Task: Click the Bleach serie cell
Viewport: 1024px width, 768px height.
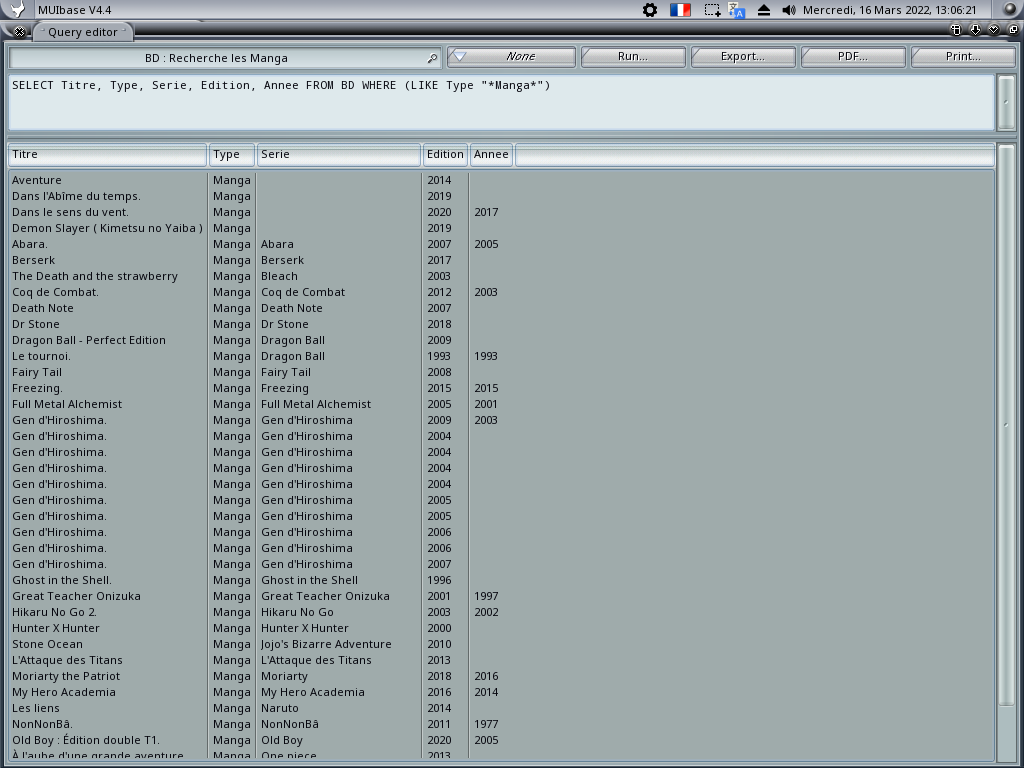Action: tap(279, 276)
